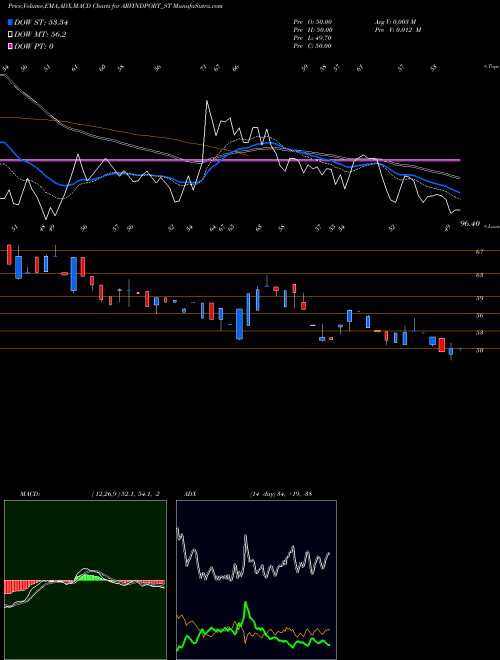Click the ADX (14 day) parameter values
Image resolution: width=500 pixels, height=660 pixels.
click(281, 494)
